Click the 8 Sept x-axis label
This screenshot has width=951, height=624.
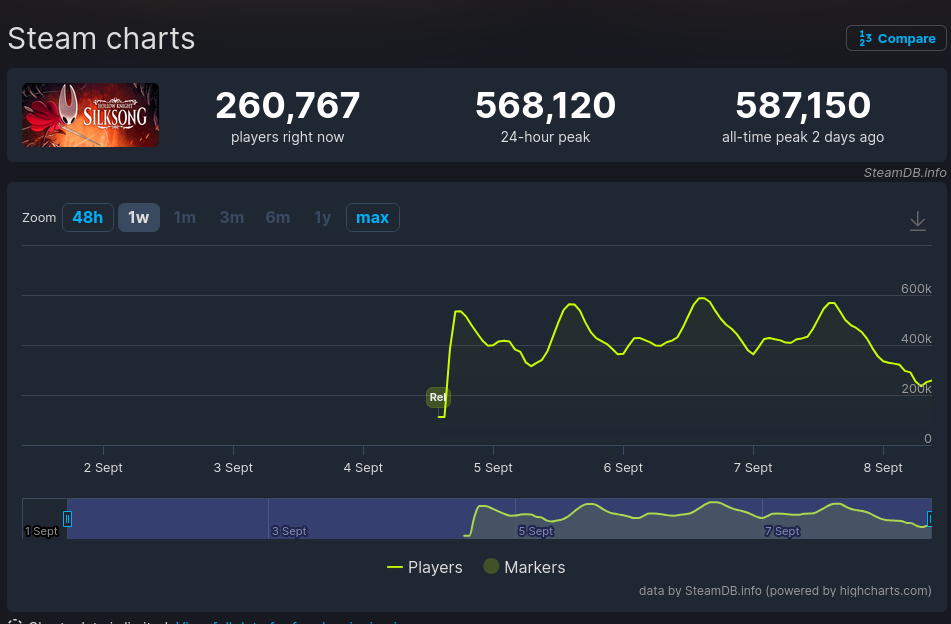coord(883,468)
